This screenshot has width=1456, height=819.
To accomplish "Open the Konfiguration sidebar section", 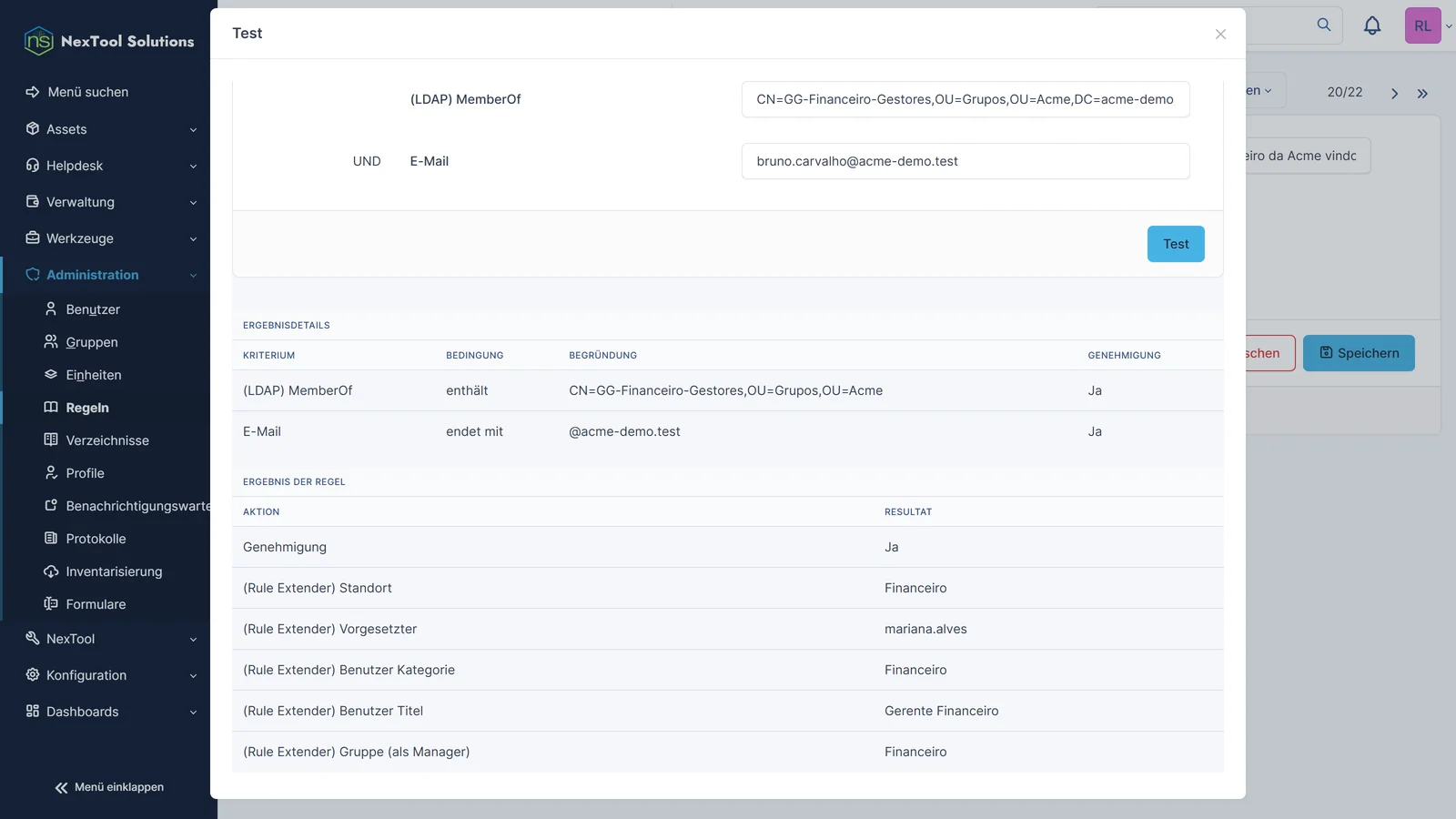I will (x=109, y=675).
